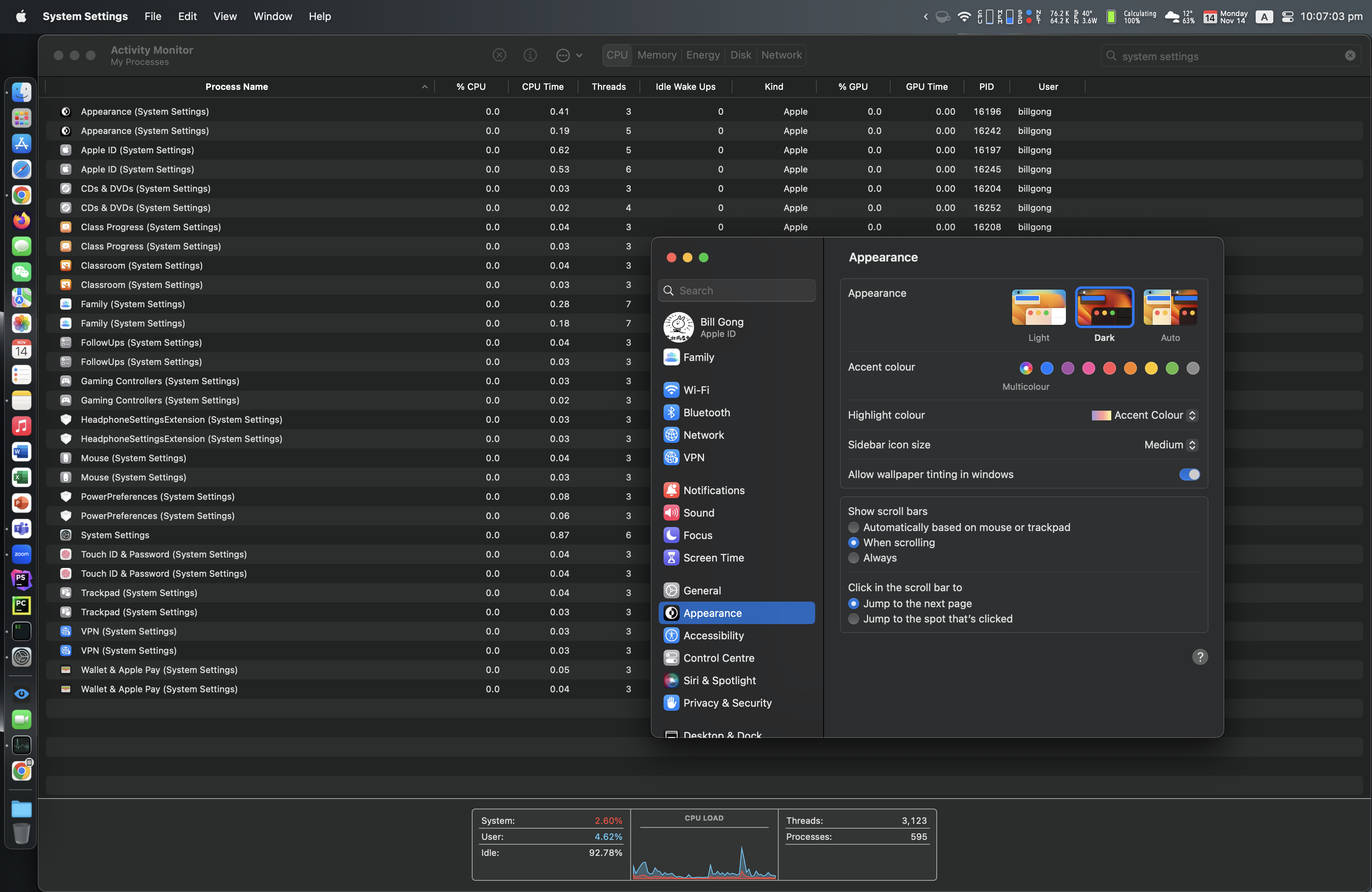1372x892 pixels.
Task: Open Focus settings in the sidebar
Action: click(736, 535)
